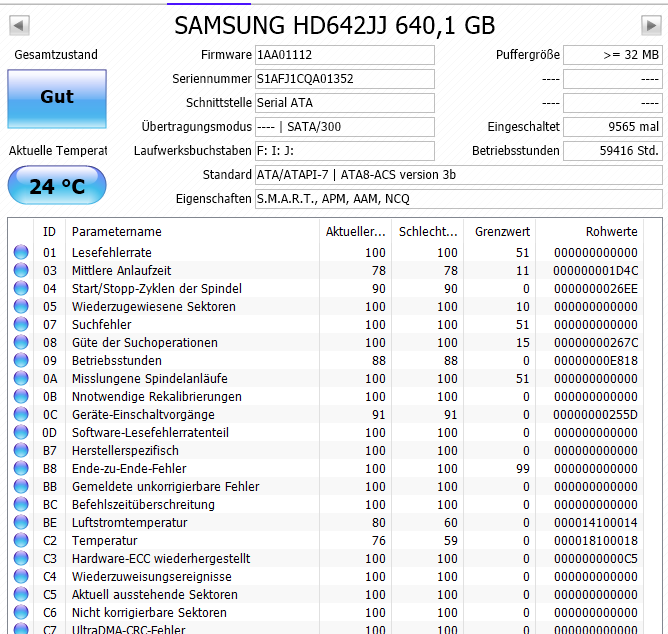Sort by Grenzwert column header
The height and width of the screenshot is (634, 668).
click(500, 232)
